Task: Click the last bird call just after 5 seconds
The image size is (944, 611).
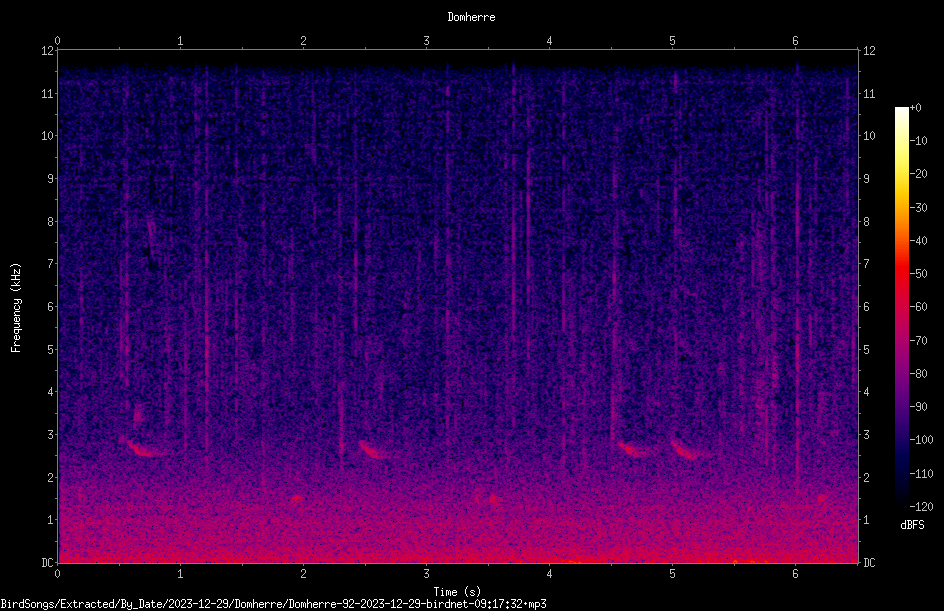Action: pyautogui.click(x=685, y=450)
